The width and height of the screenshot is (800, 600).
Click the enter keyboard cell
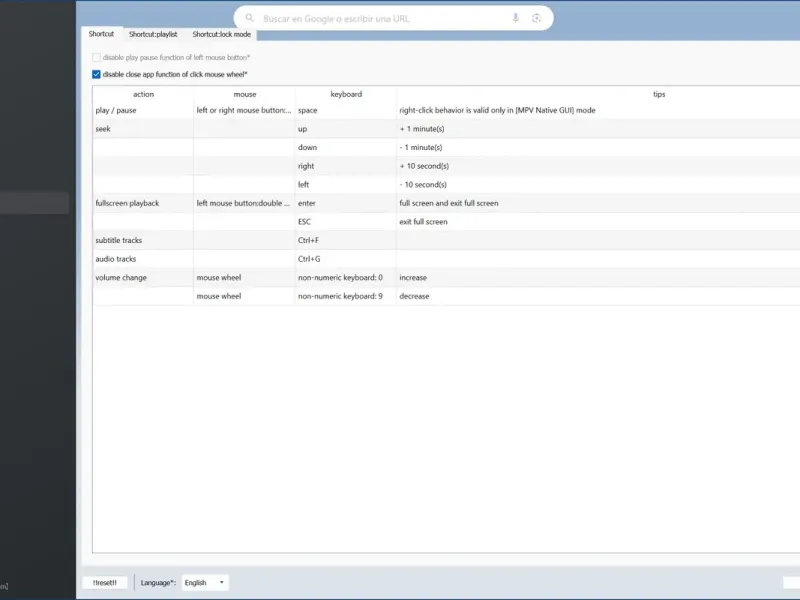point(346,203)
